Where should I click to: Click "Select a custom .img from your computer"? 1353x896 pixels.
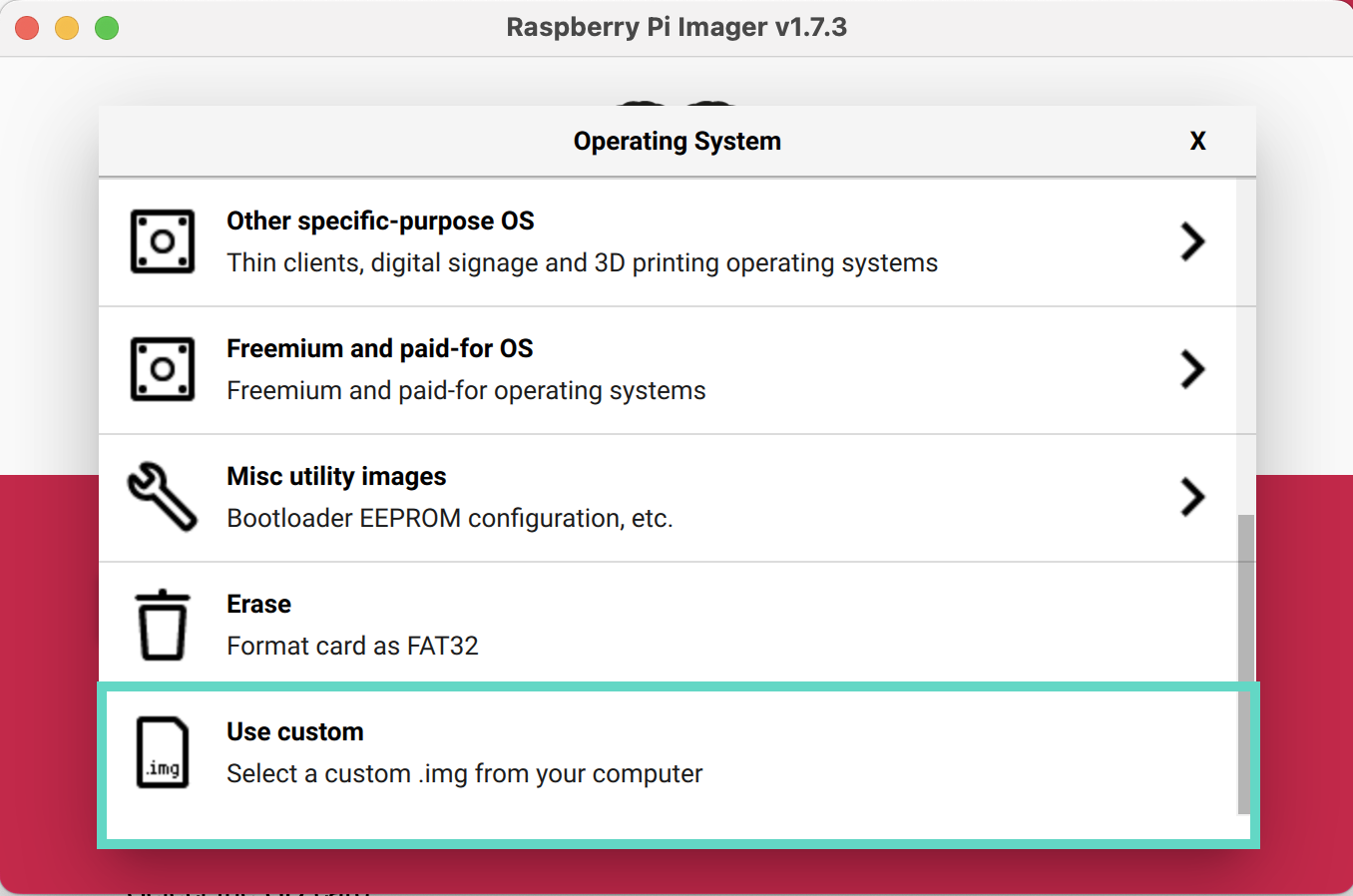click(x=465, y=773)
